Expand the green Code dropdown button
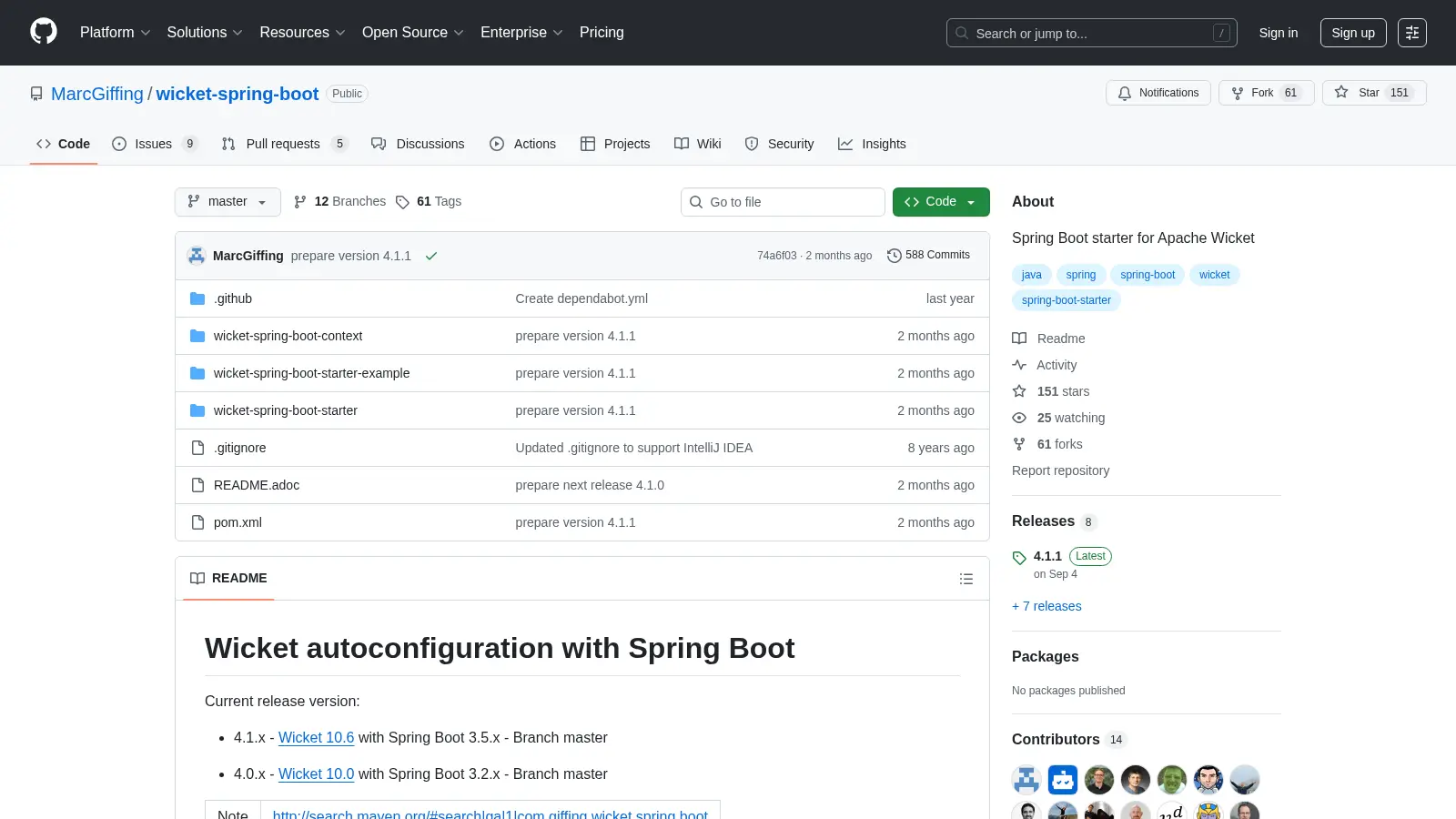The image size is (1456, 819). 941,202
